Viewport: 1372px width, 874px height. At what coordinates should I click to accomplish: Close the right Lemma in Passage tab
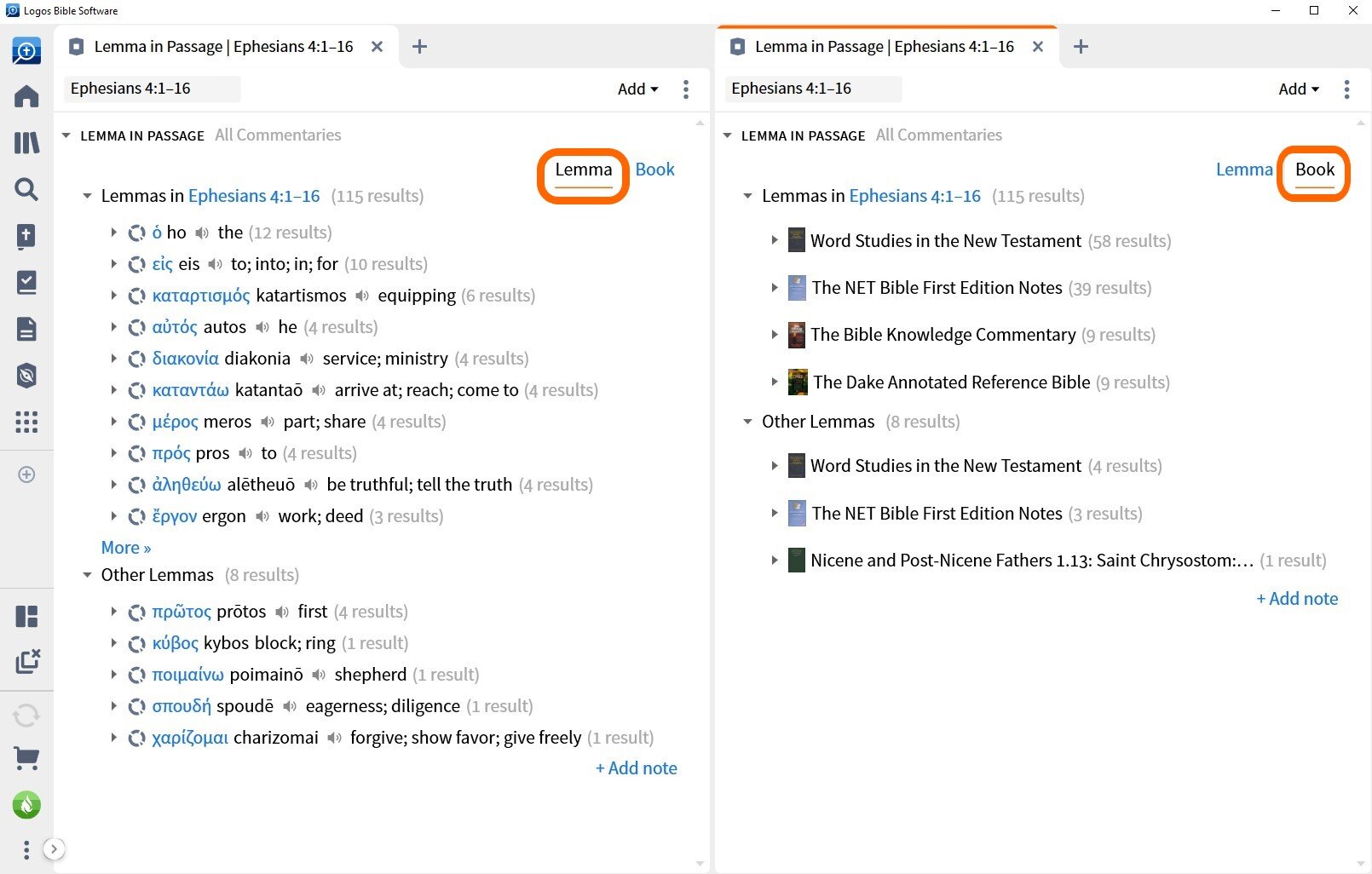(x=1038, y=47)
